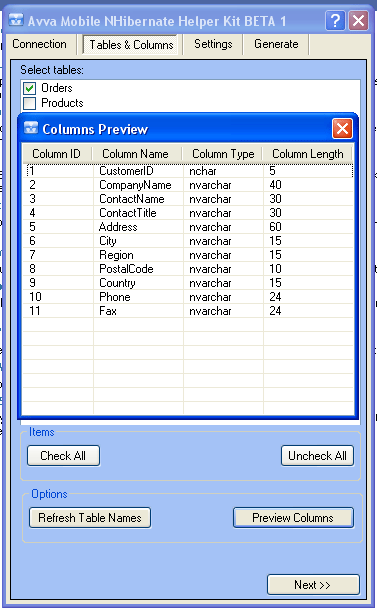Screen dimensions: 377x610
Task: Click the help question mark icon
Action: click(335, 21)
